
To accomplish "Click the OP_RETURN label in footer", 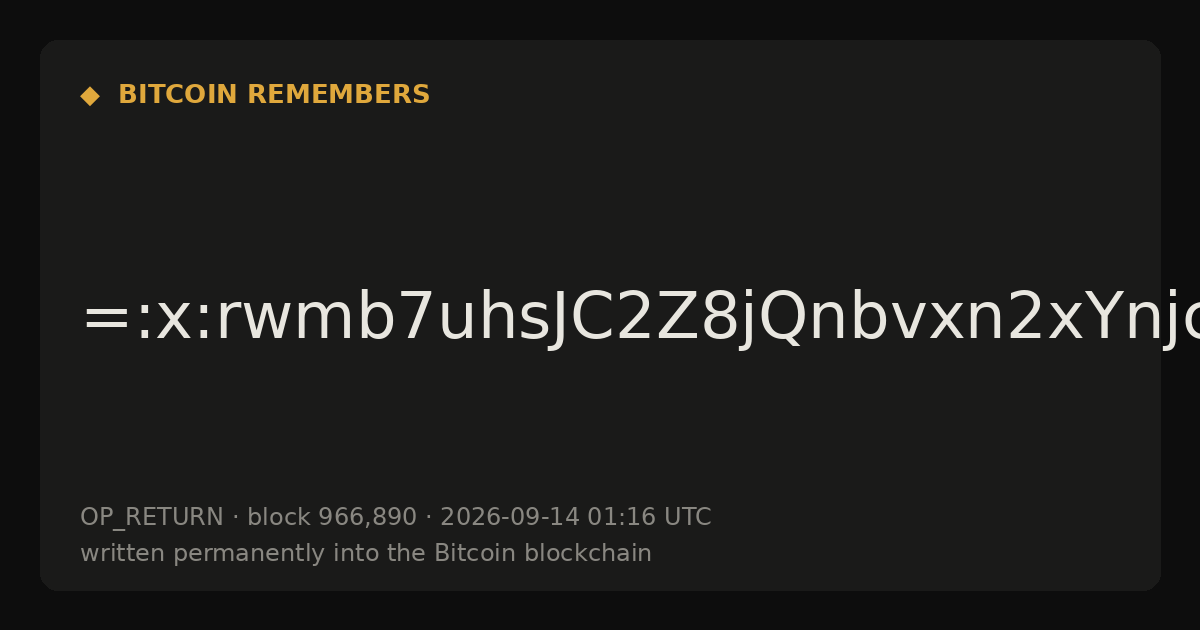I will [x=152, y=518].
